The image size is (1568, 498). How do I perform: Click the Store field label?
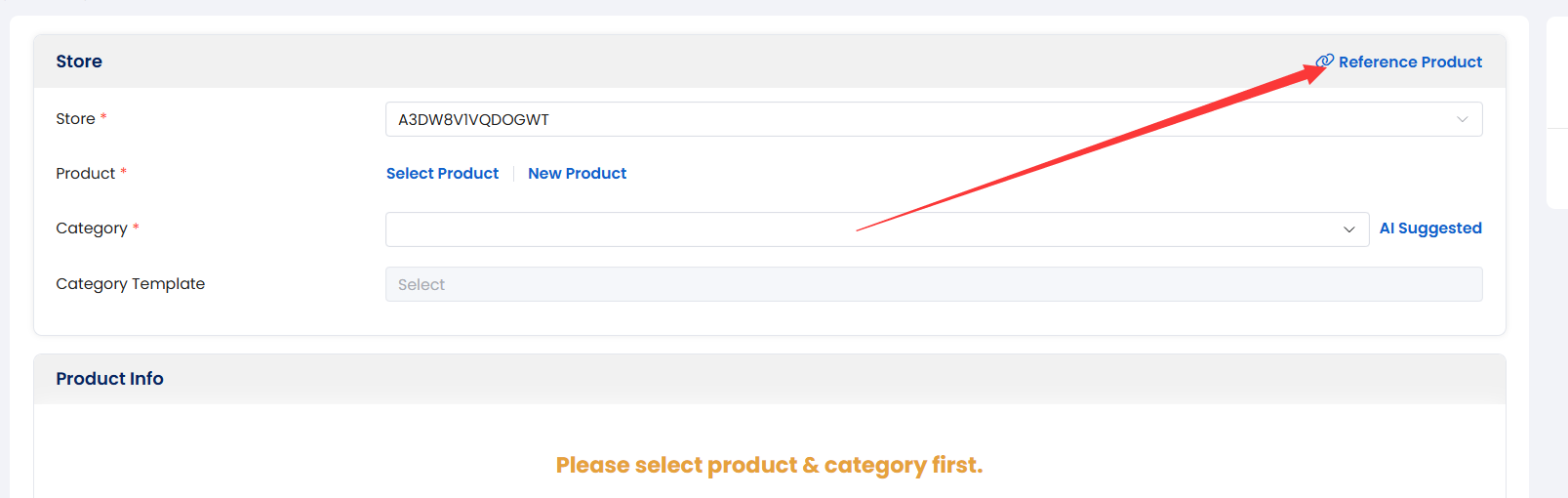[75, 119]
